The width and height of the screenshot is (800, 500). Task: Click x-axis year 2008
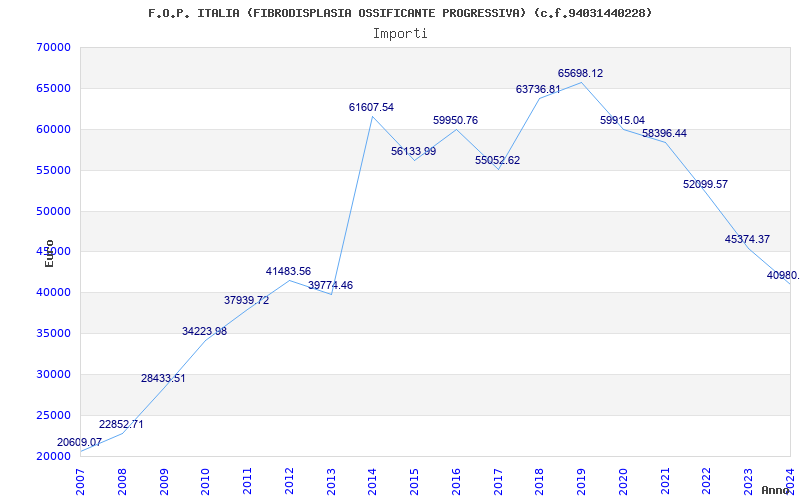point(122,482)
